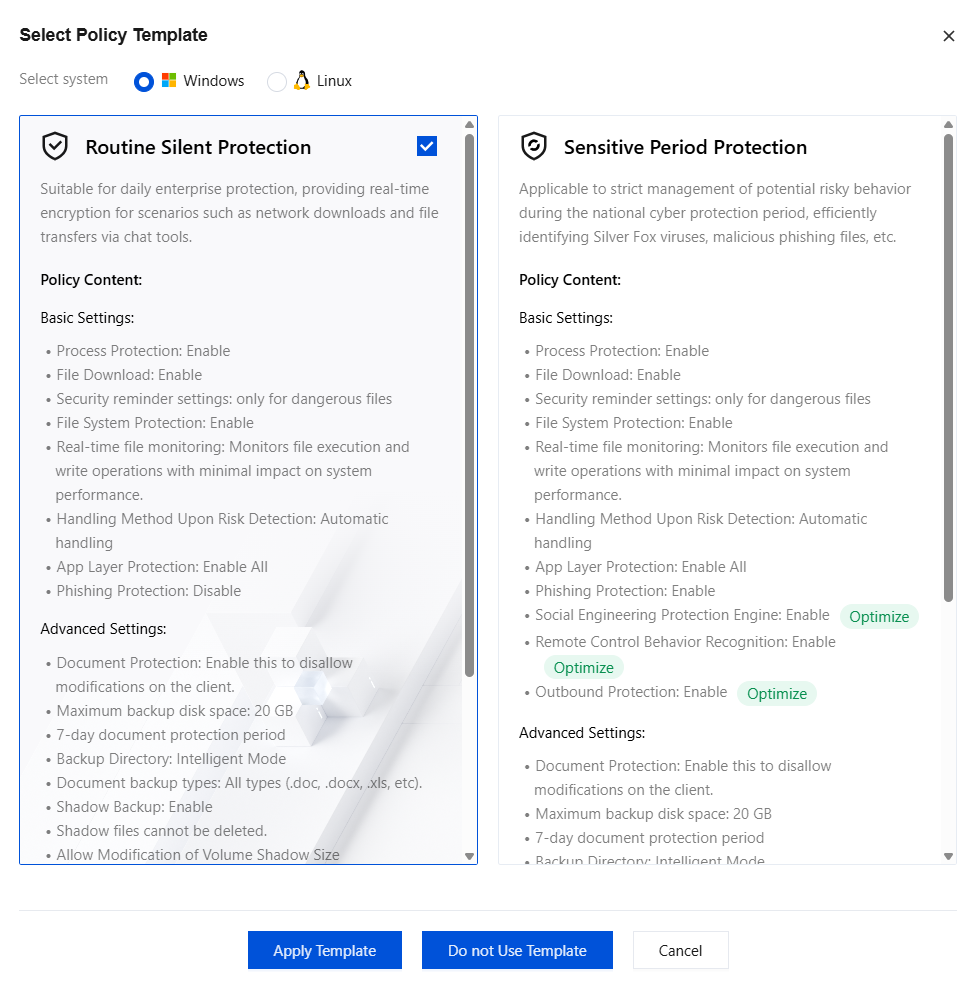This screenshot has width=977, height=1000.
Task: Click the shield icon beside Routine Silent Protection
Action: tap(55, 146)
